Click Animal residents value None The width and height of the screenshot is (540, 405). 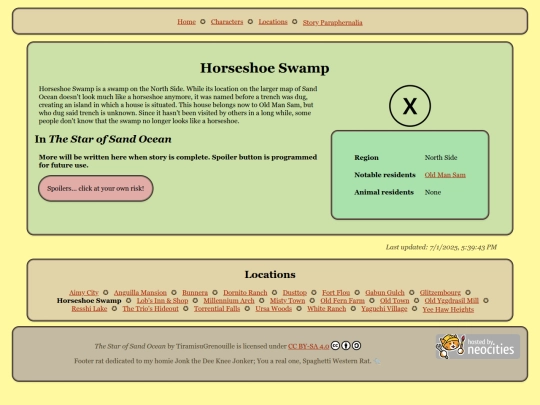point(433,192)
